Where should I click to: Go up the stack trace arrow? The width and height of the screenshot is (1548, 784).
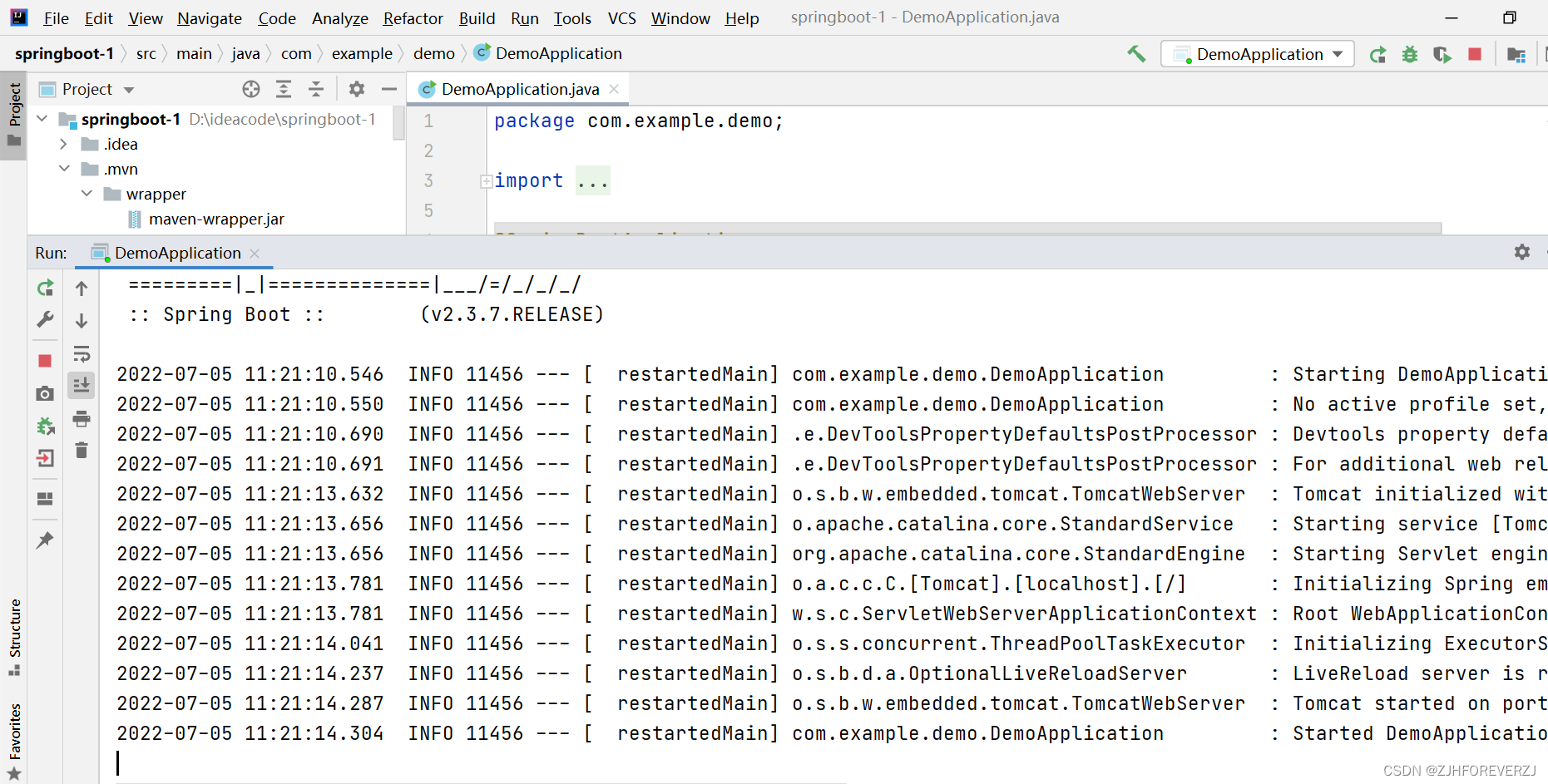tap(82, 288)
